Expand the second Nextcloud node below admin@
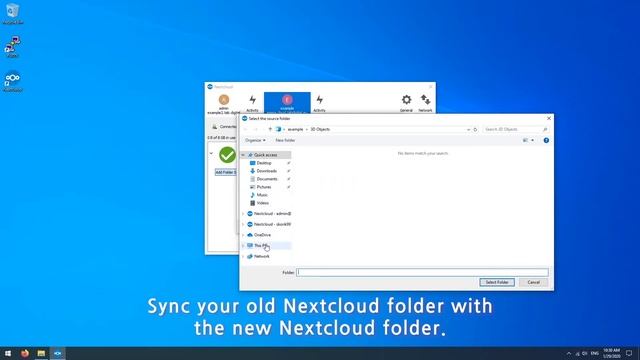The width and height of the screenshot is (640, 360). point(243,224)
